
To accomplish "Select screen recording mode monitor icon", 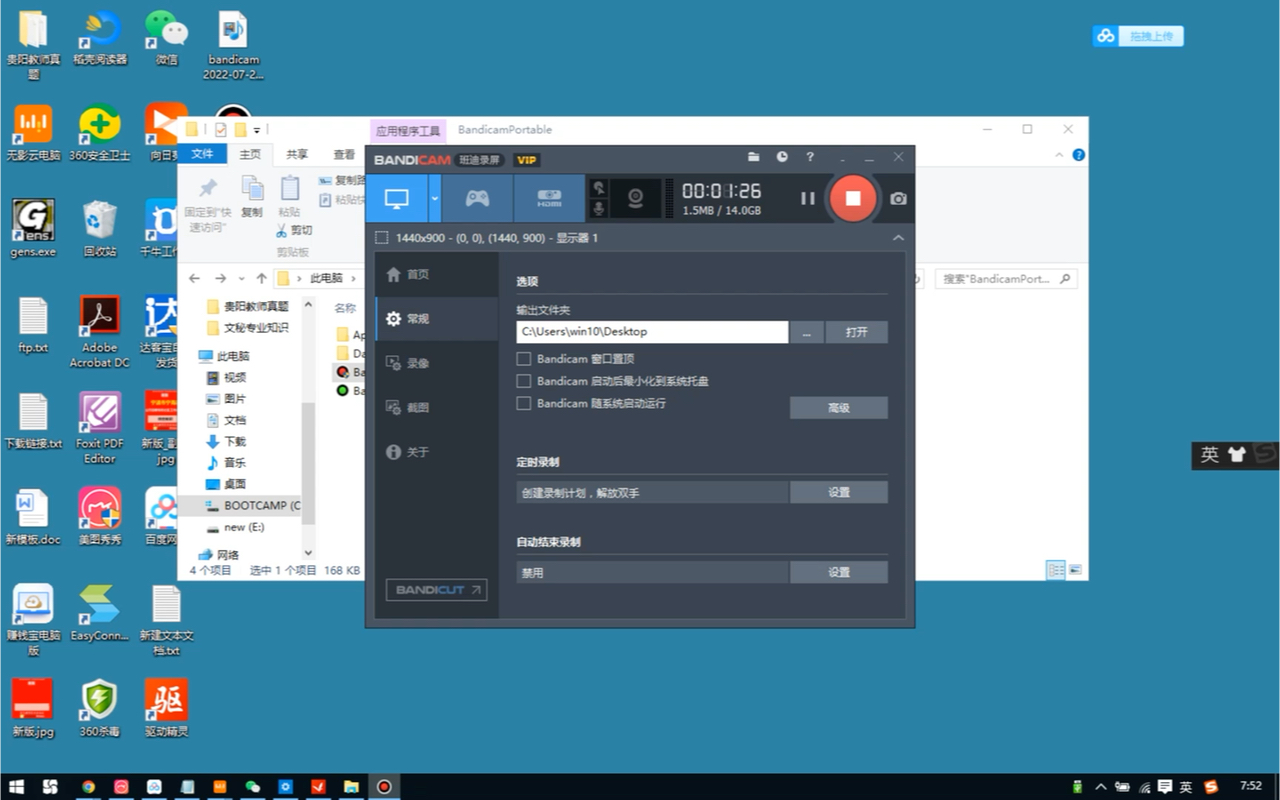I will (397, 198).
